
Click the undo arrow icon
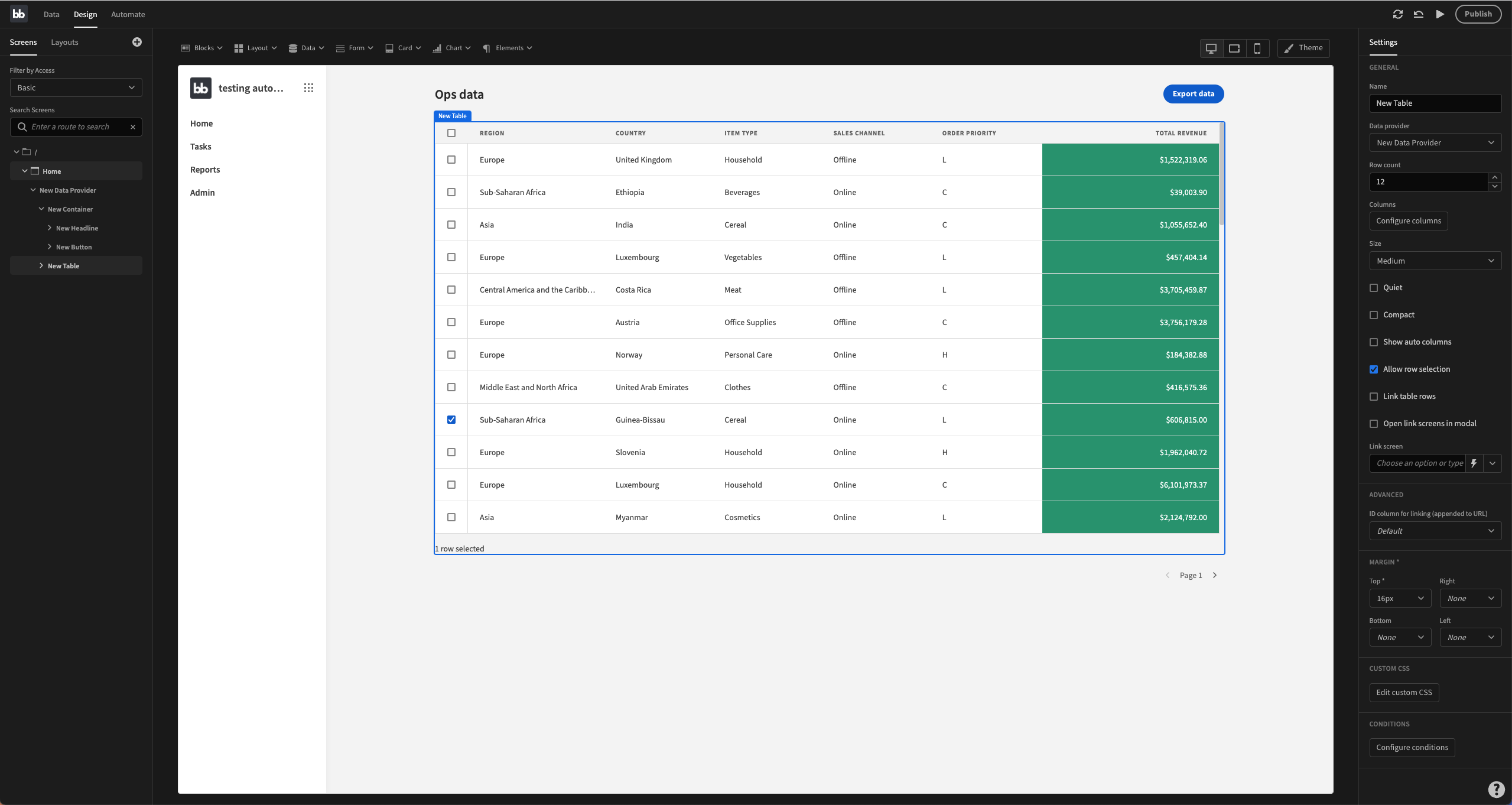[x=1418, y=14]
